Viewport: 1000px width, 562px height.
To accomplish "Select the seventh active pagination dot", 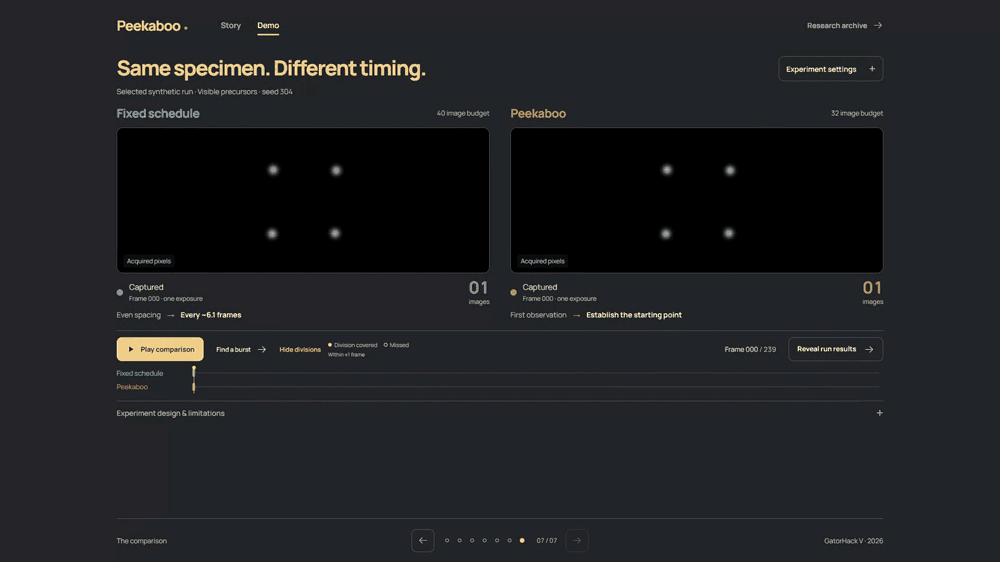I will tap(522, 540).
